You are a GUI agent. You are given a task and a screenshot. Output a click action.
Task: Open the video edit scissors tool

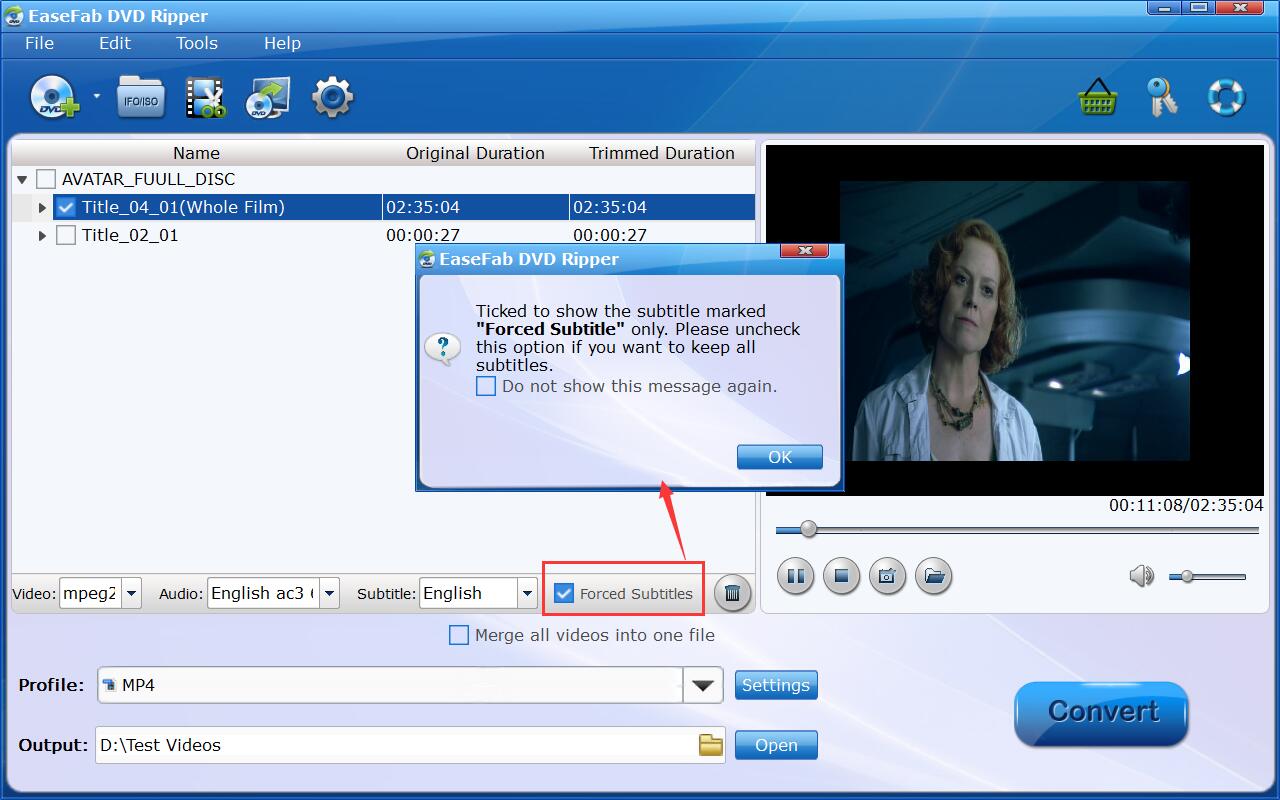(x=205, y=98)
